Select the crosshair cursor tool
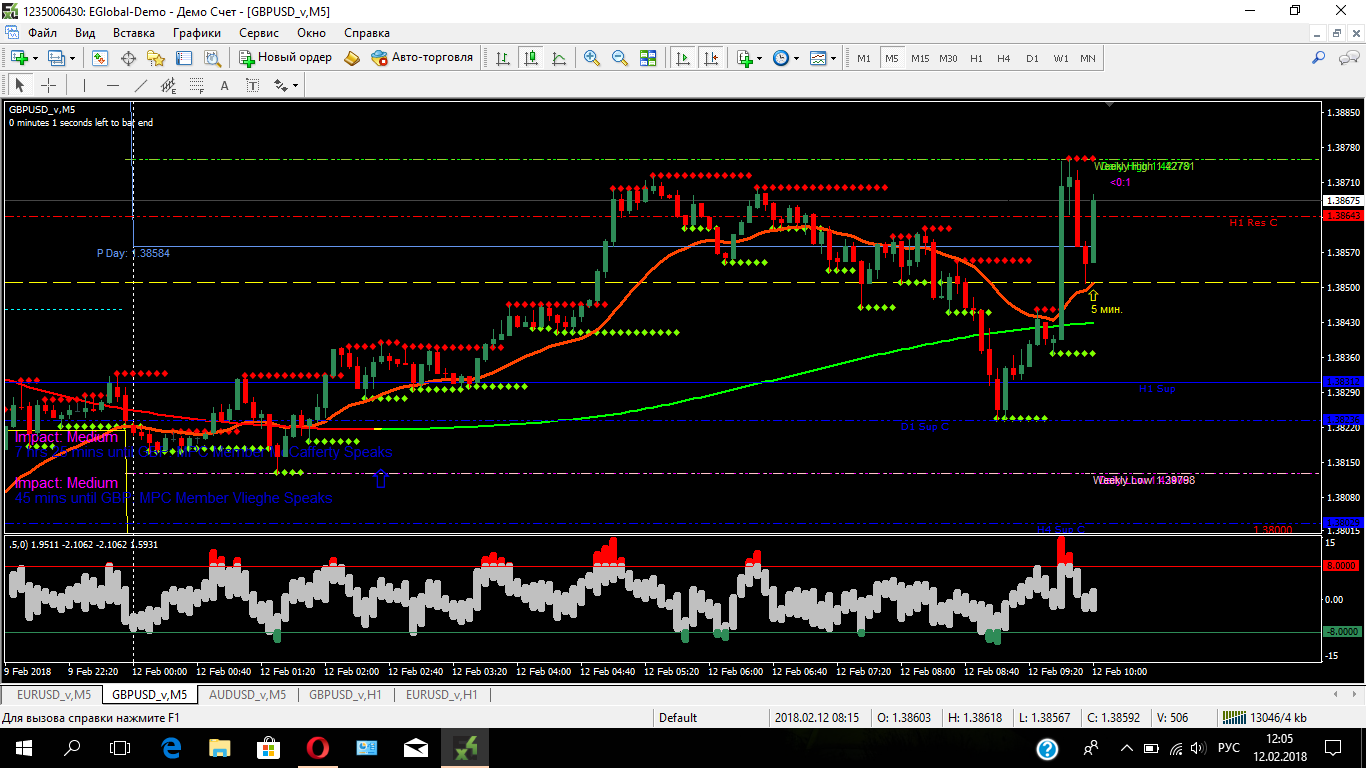Viewport: 1366px width, 768px height. (x=48, y=85)
